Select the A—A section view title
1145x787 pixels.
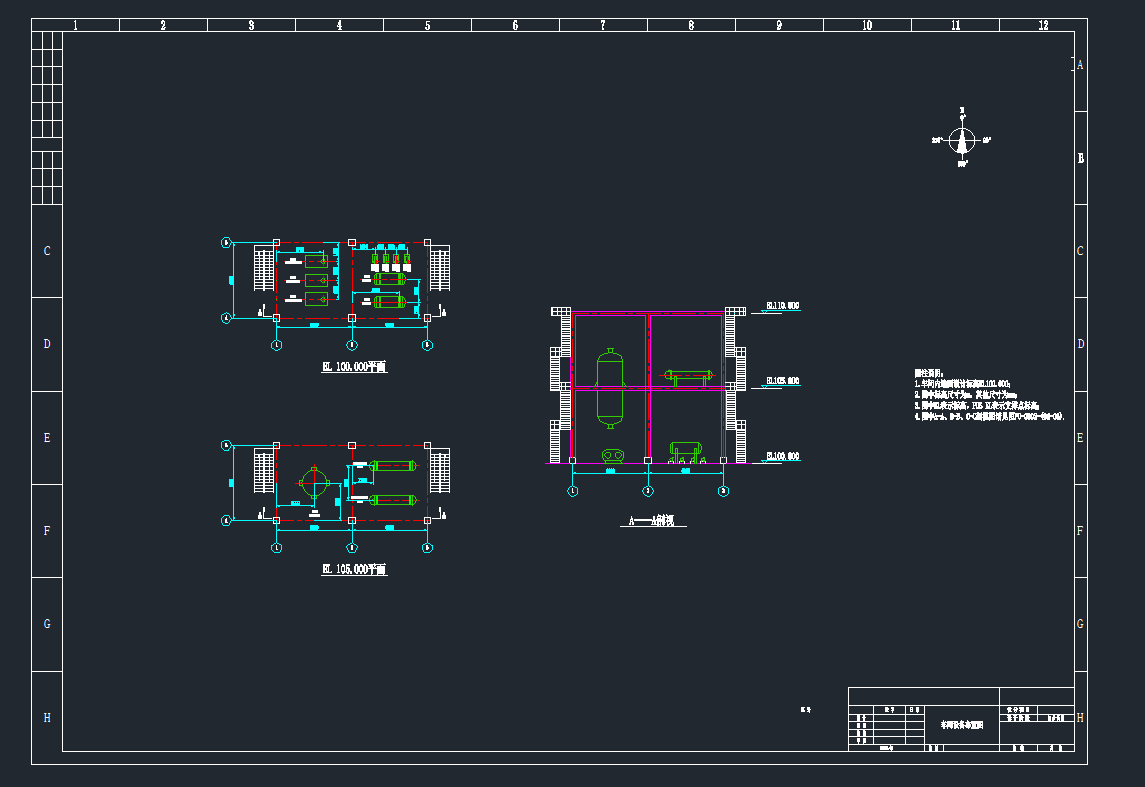(651, 521)
